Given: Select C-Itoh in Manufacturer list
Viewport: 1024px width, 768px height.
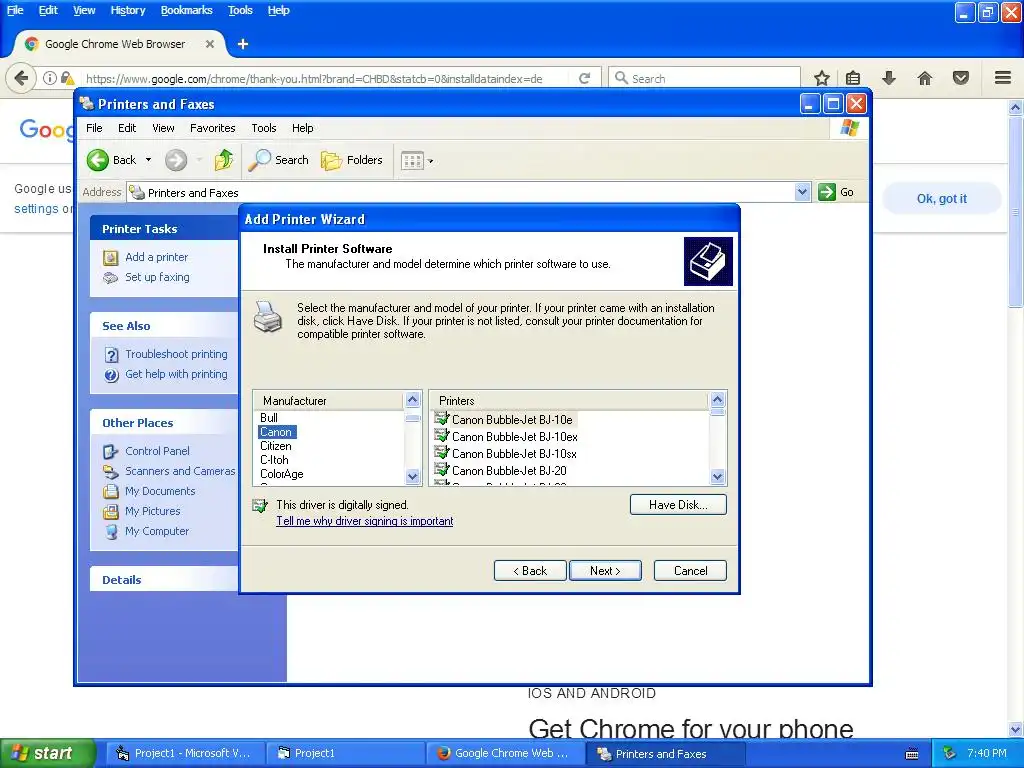Looking at the screenshot, I should pos(274,460).
